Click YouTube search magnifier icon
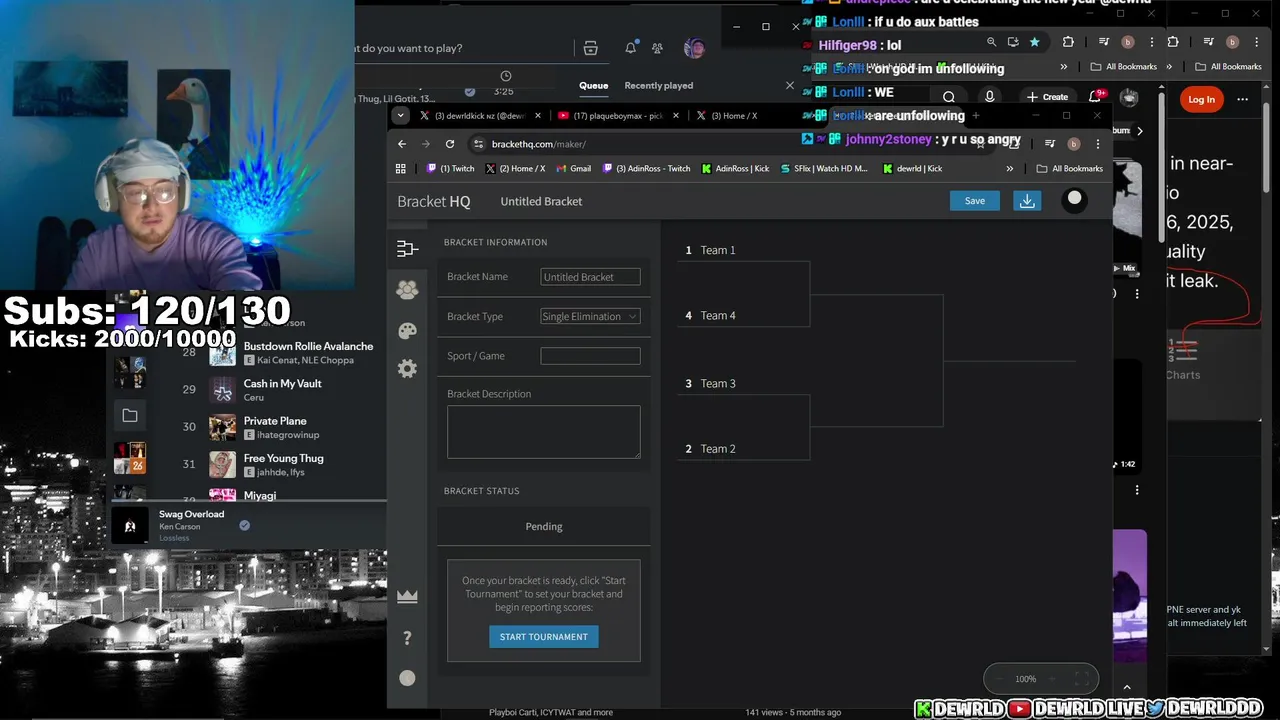The image size is (1280, 720). pyautogui.click(x=949, y=97)
